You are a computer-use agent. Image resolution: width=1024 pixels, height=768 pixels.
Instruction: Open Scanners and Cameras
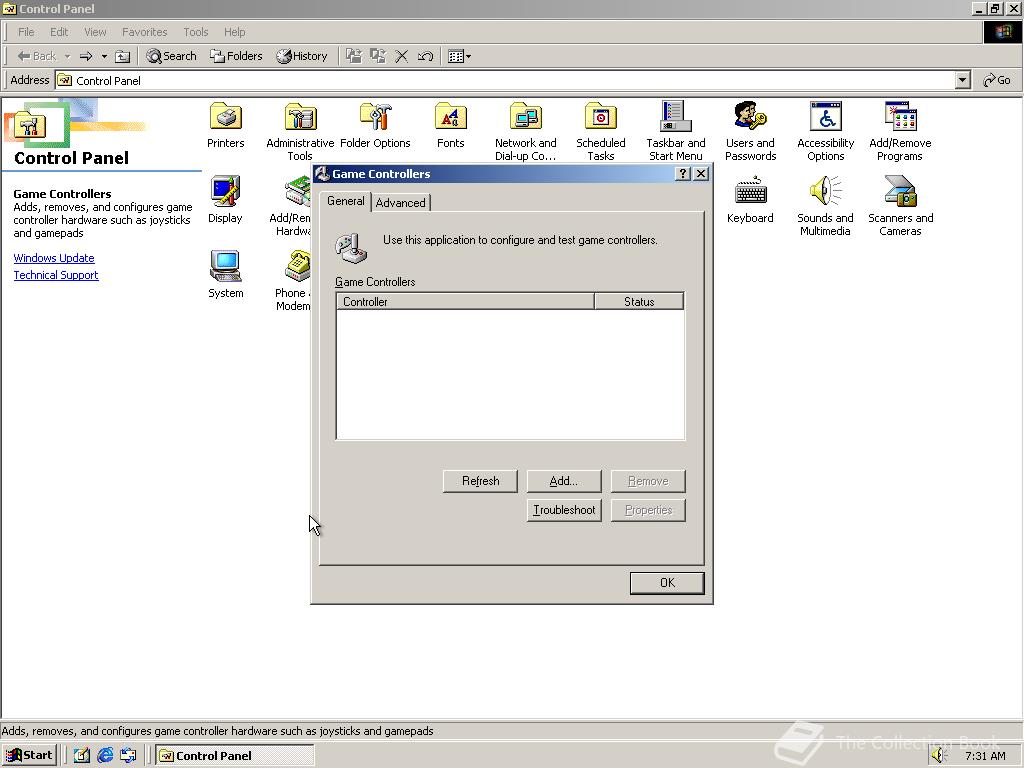click(x=899, y=193)
